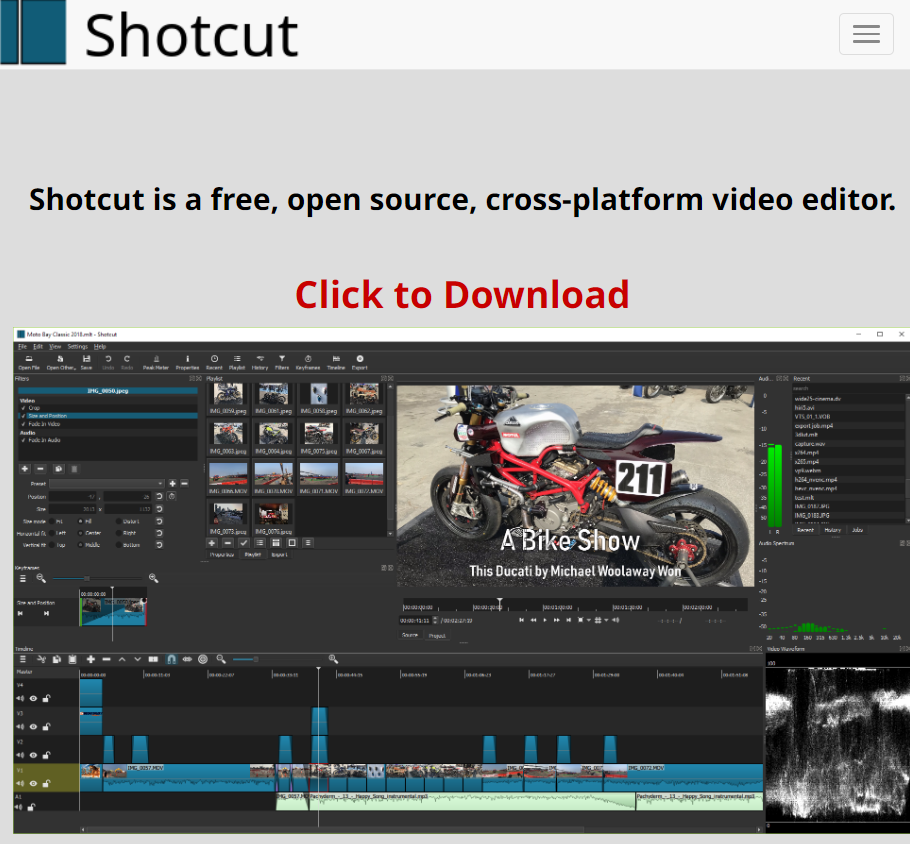
Task: Mute track V2 with its speaker icon
Action: (20, 755)
